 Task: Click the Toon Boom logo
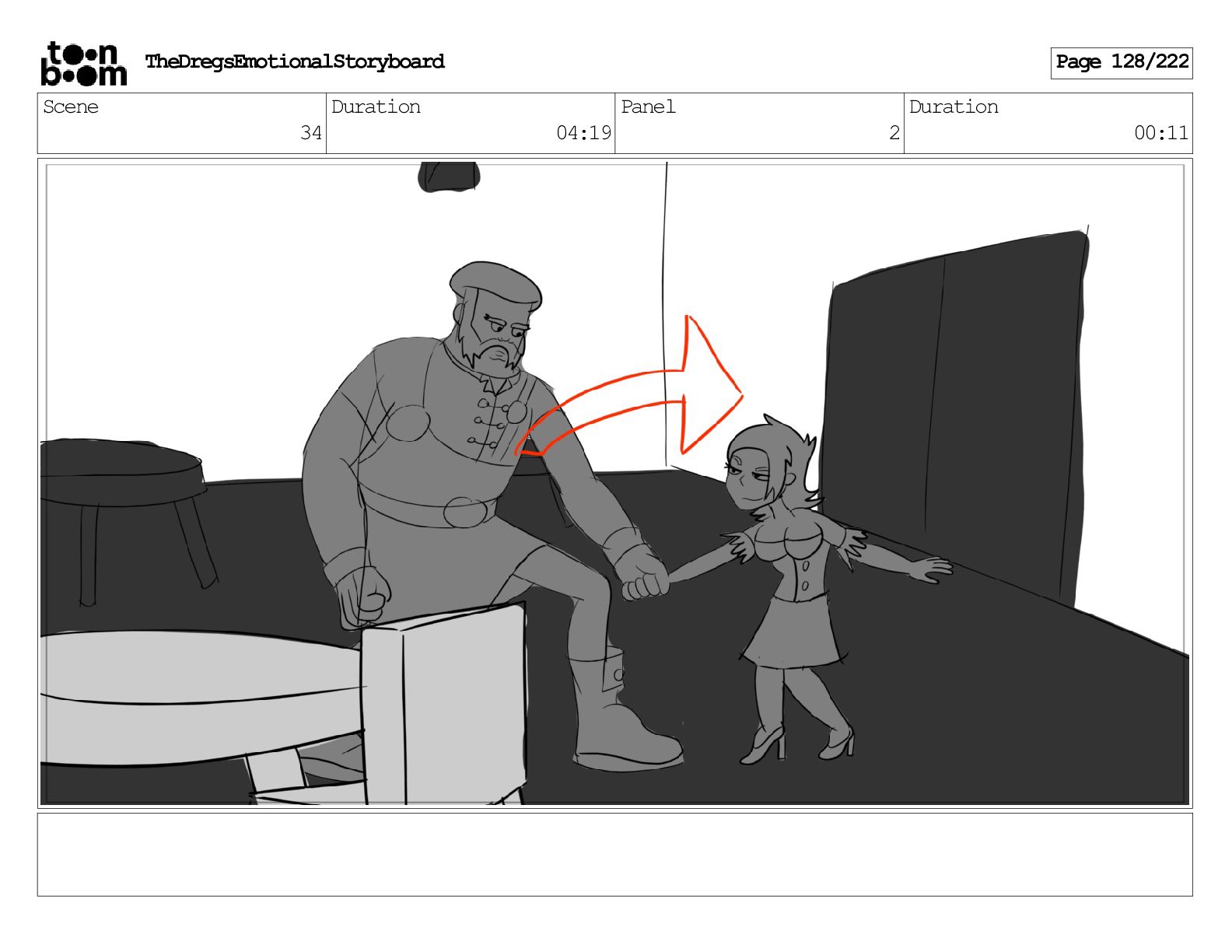(83, 63)
